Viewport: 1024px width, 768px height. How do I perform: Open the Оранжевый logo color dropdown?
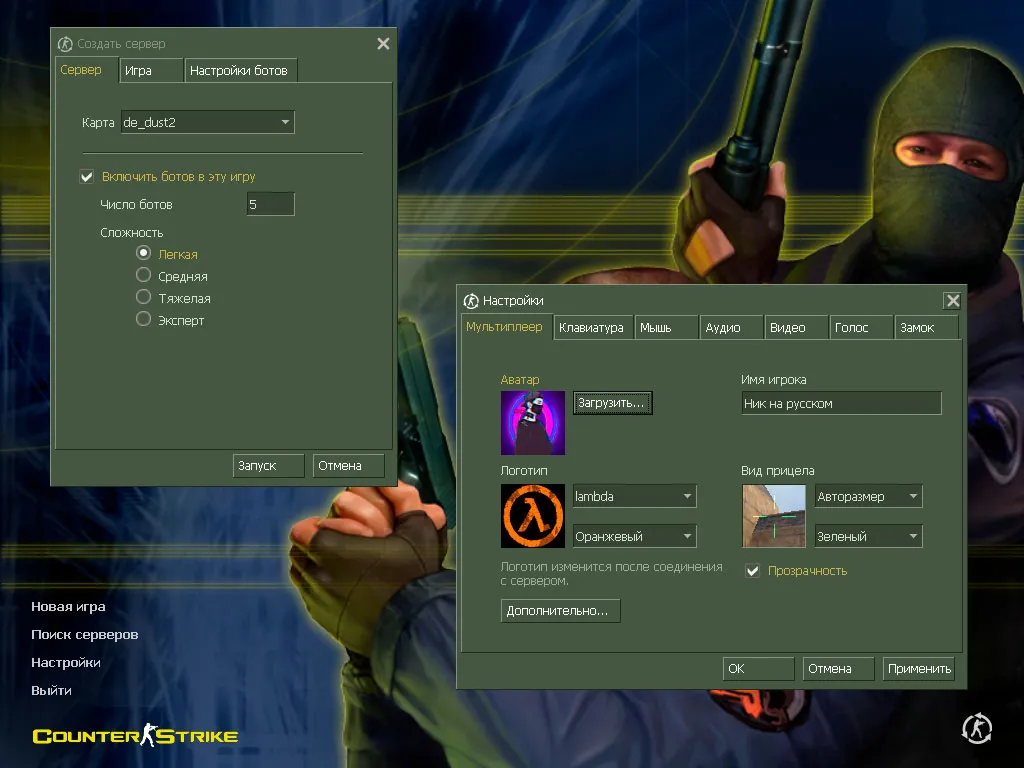[634, 536]
